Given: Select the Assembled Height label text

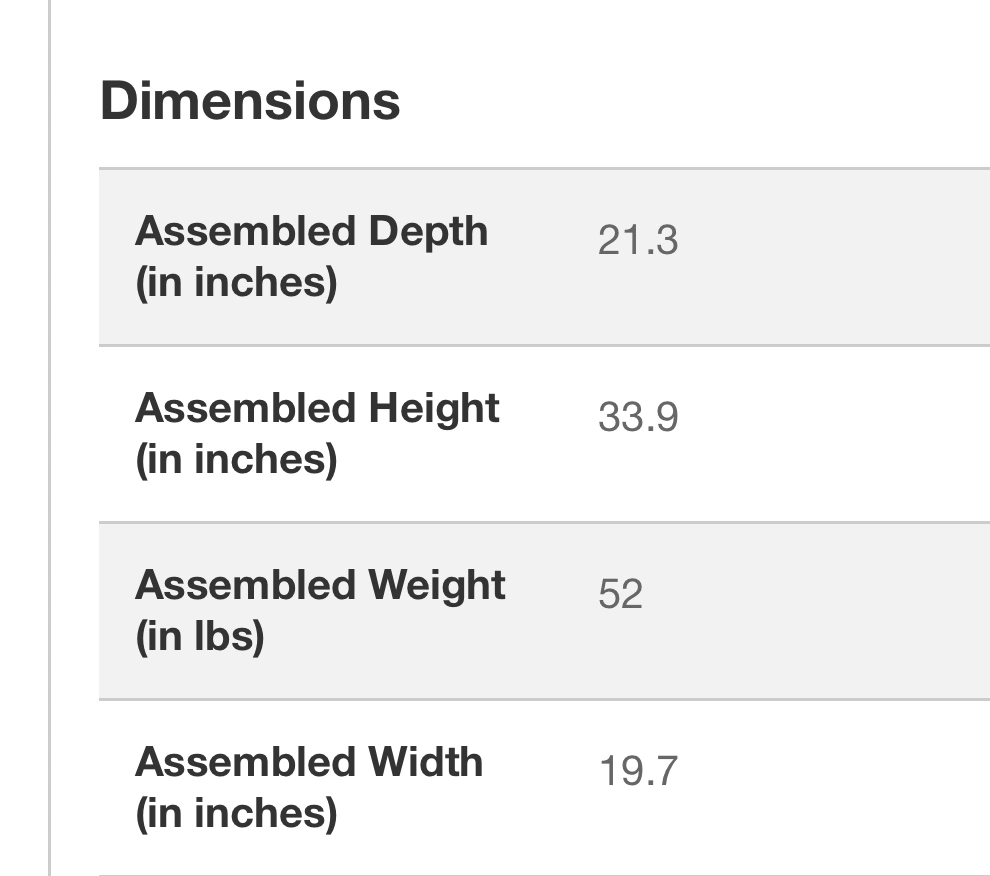Looking at the screenshot, I should tap(317, 408).
